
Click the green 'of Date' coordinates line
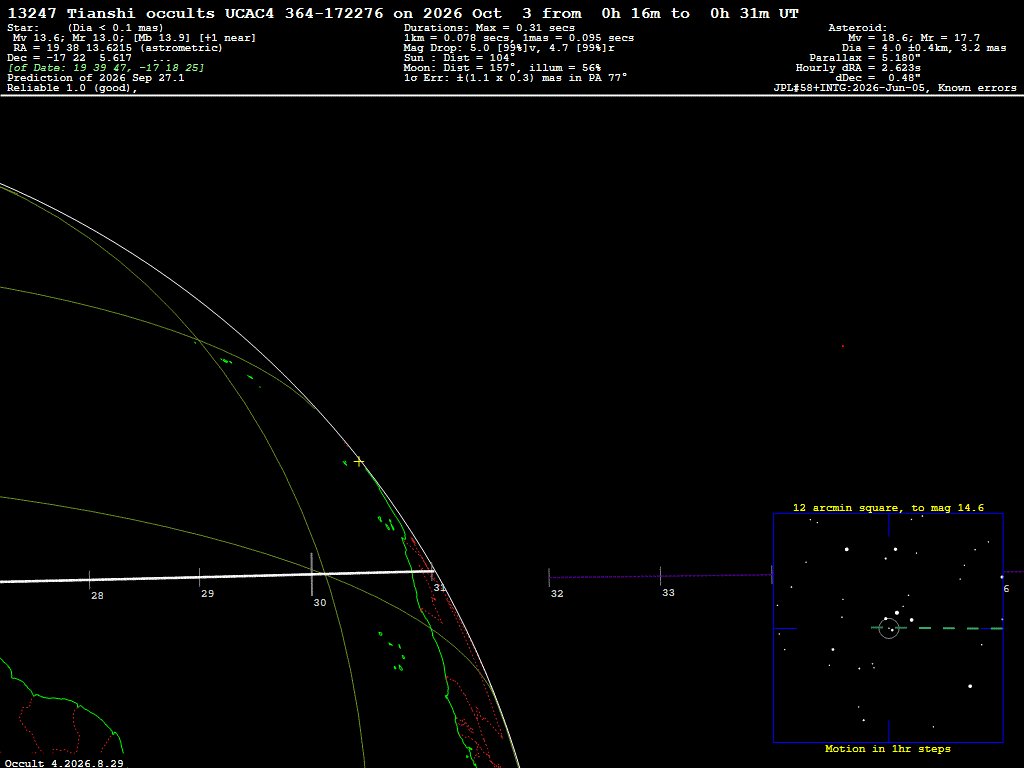[x=106, y=68]
